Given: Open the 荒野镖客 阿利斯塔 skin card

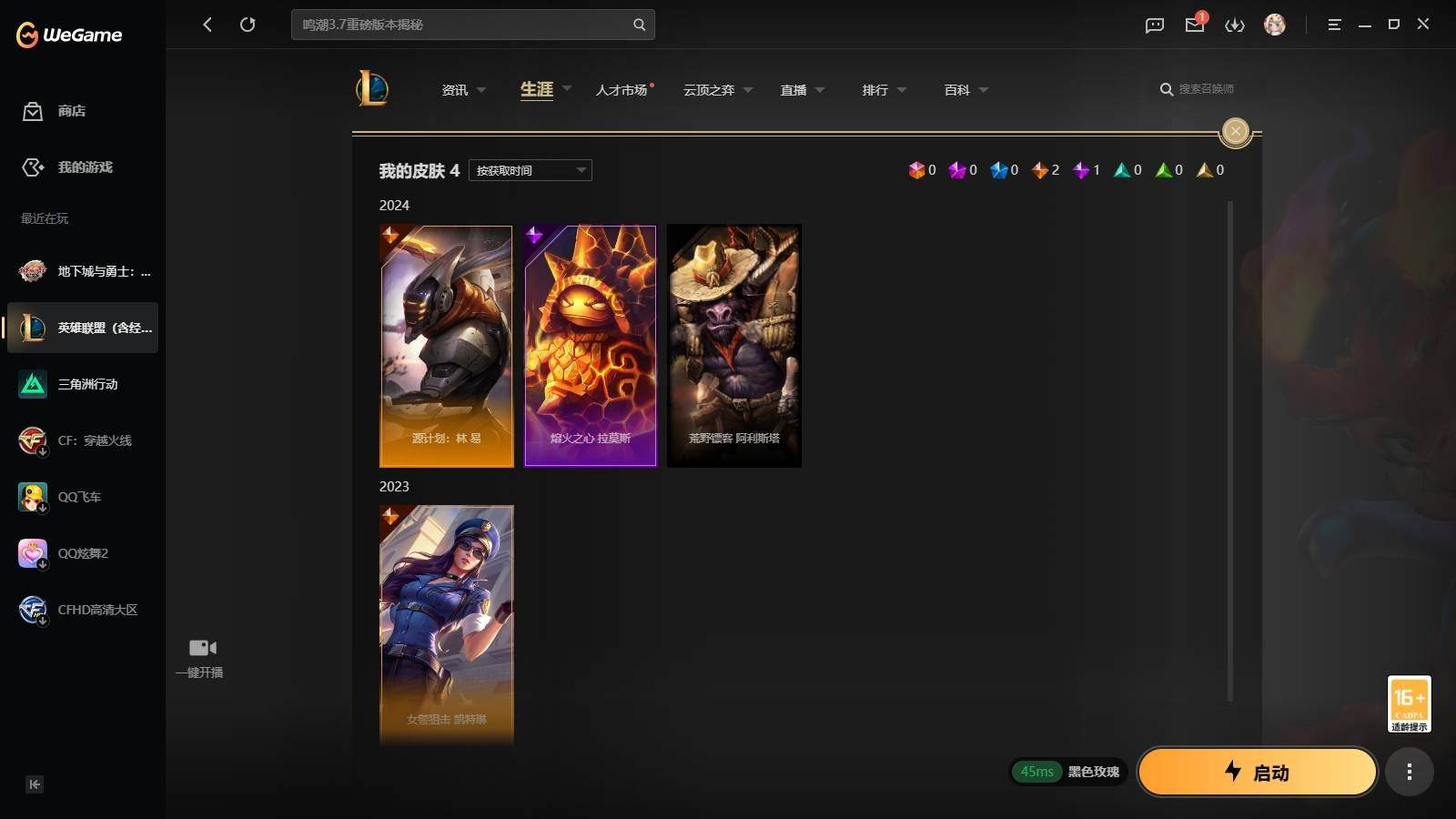Looking at the screenshot, I should click(734, 347).
